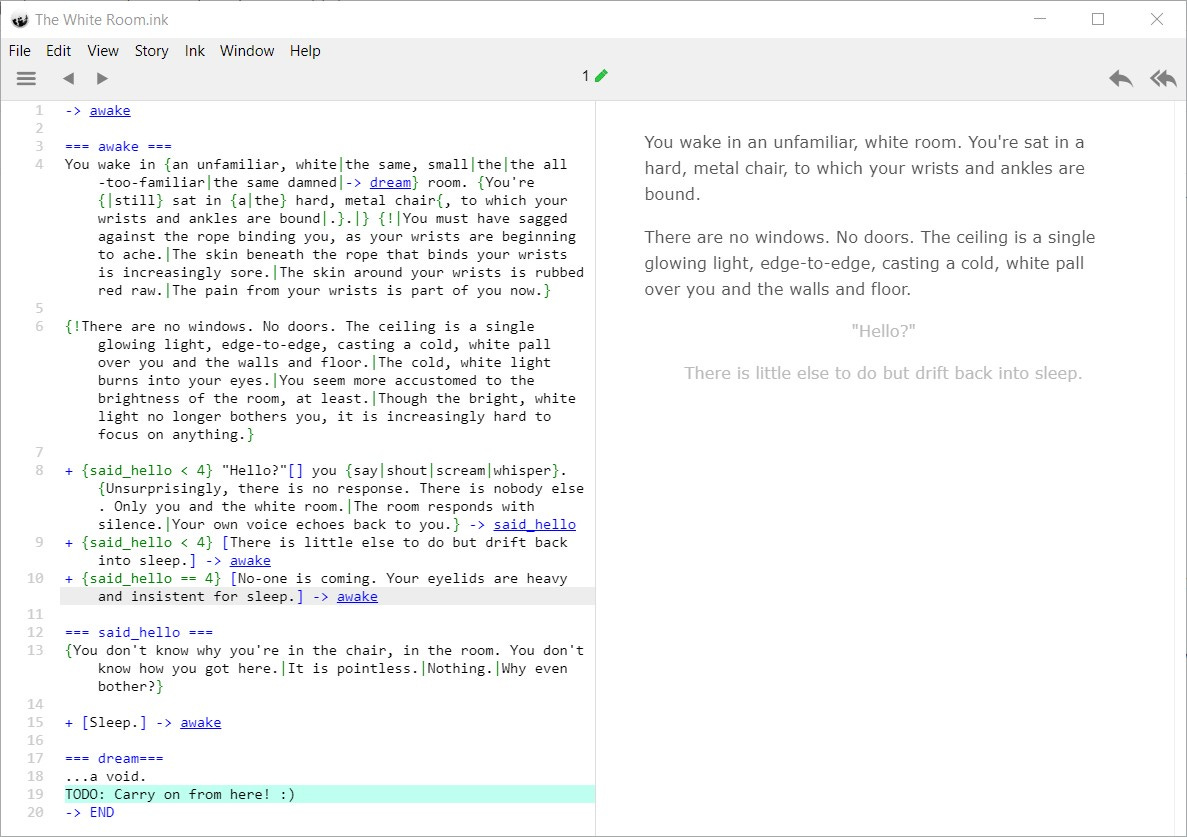Open the Ink menu
Viewport: 1187px width, 837px height.
point(194,50)
